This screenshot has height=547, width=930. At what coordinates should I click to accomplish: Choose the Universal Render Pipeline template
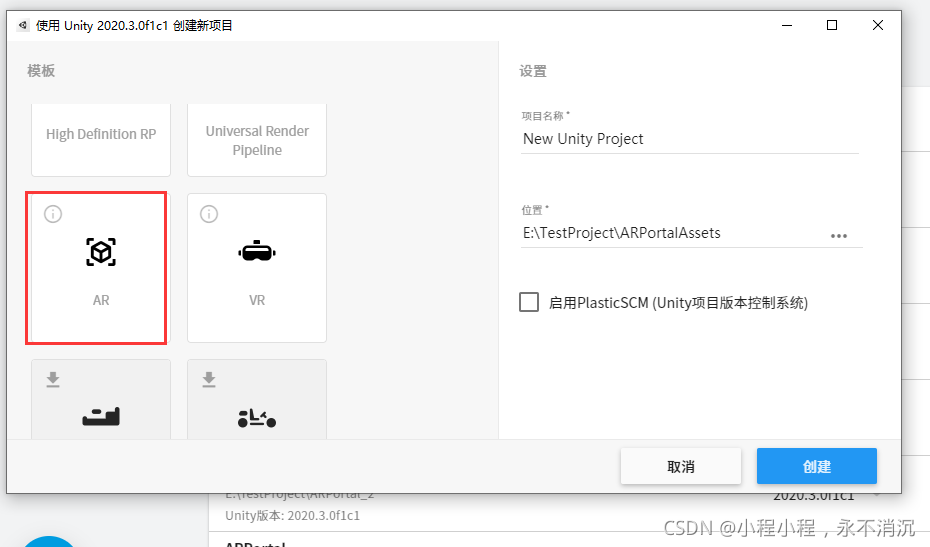click(257, 140)
